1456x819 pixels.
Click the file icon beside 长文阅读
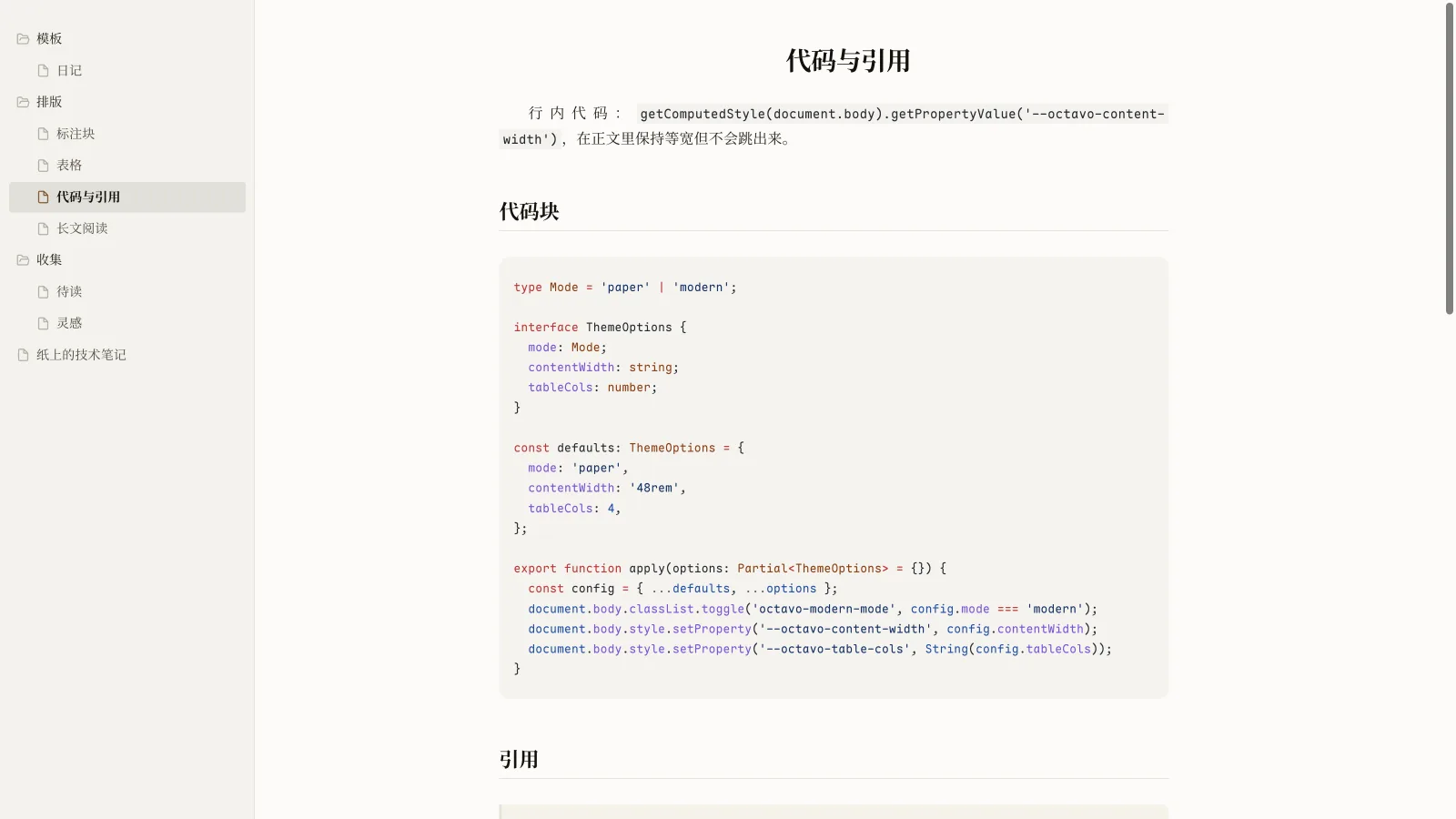tap(43, 228)
